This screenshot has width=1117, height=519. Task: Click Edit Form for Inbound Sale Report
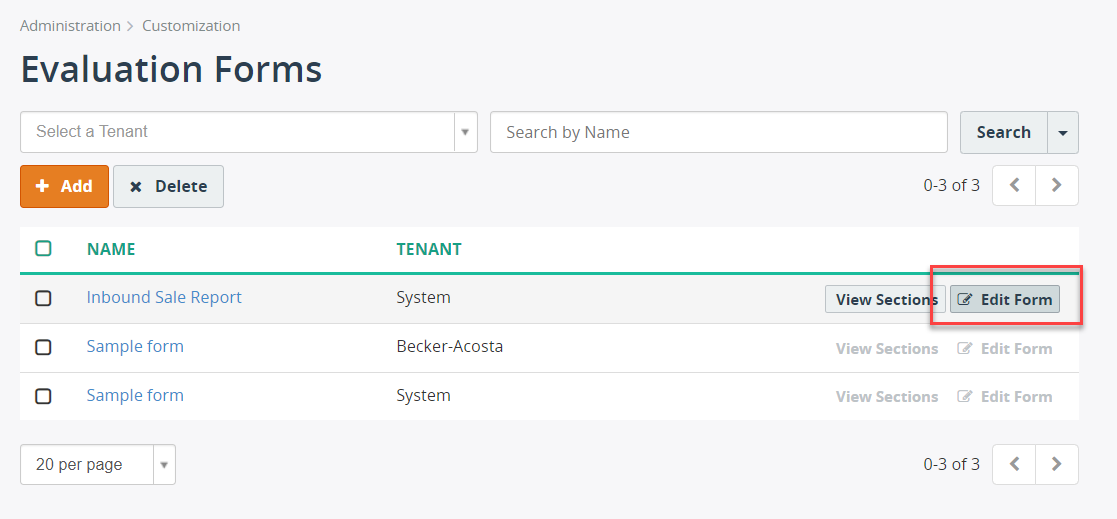coord(1005,299)
